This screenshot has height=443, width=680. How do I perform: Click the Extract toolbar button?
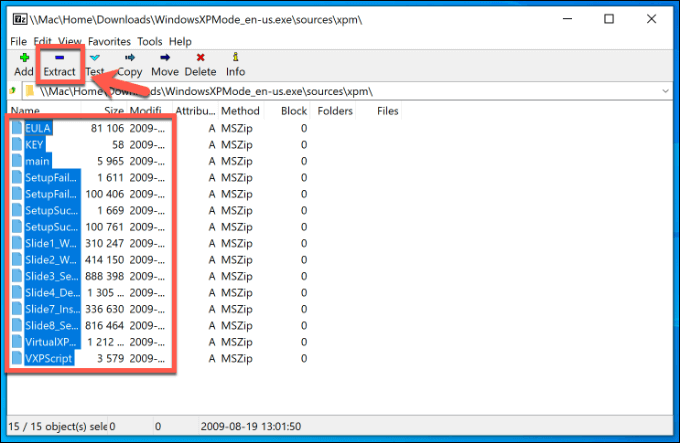(59, 65)
